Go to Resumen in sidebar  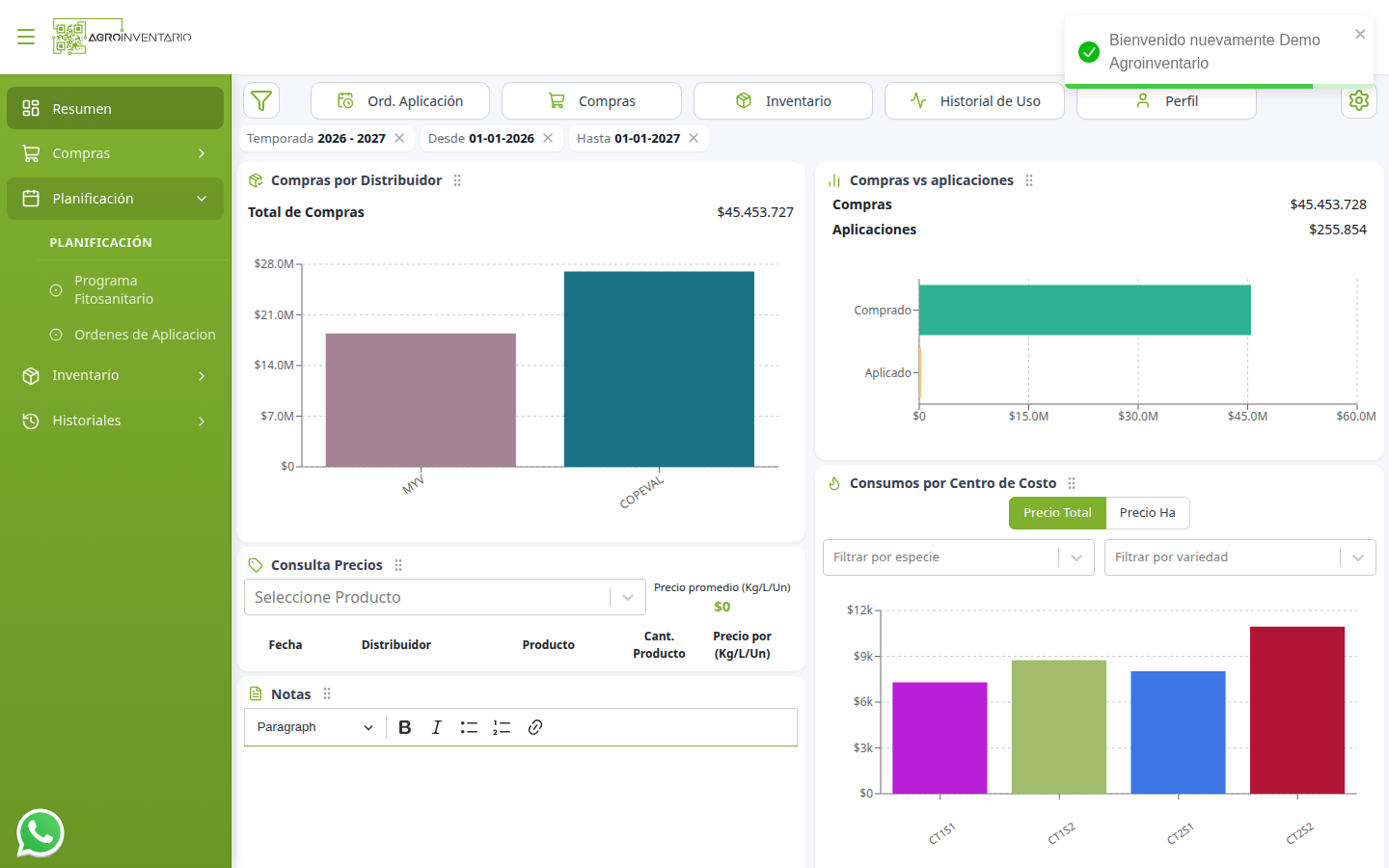115,108
